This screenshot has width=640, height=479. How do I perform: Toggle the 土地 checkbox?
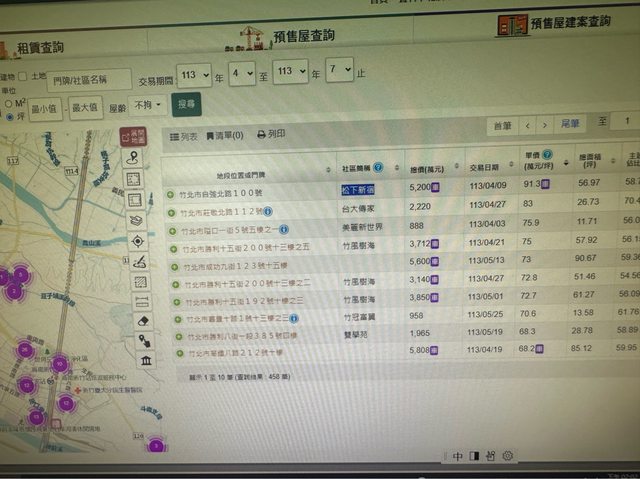tap(25, 75)
